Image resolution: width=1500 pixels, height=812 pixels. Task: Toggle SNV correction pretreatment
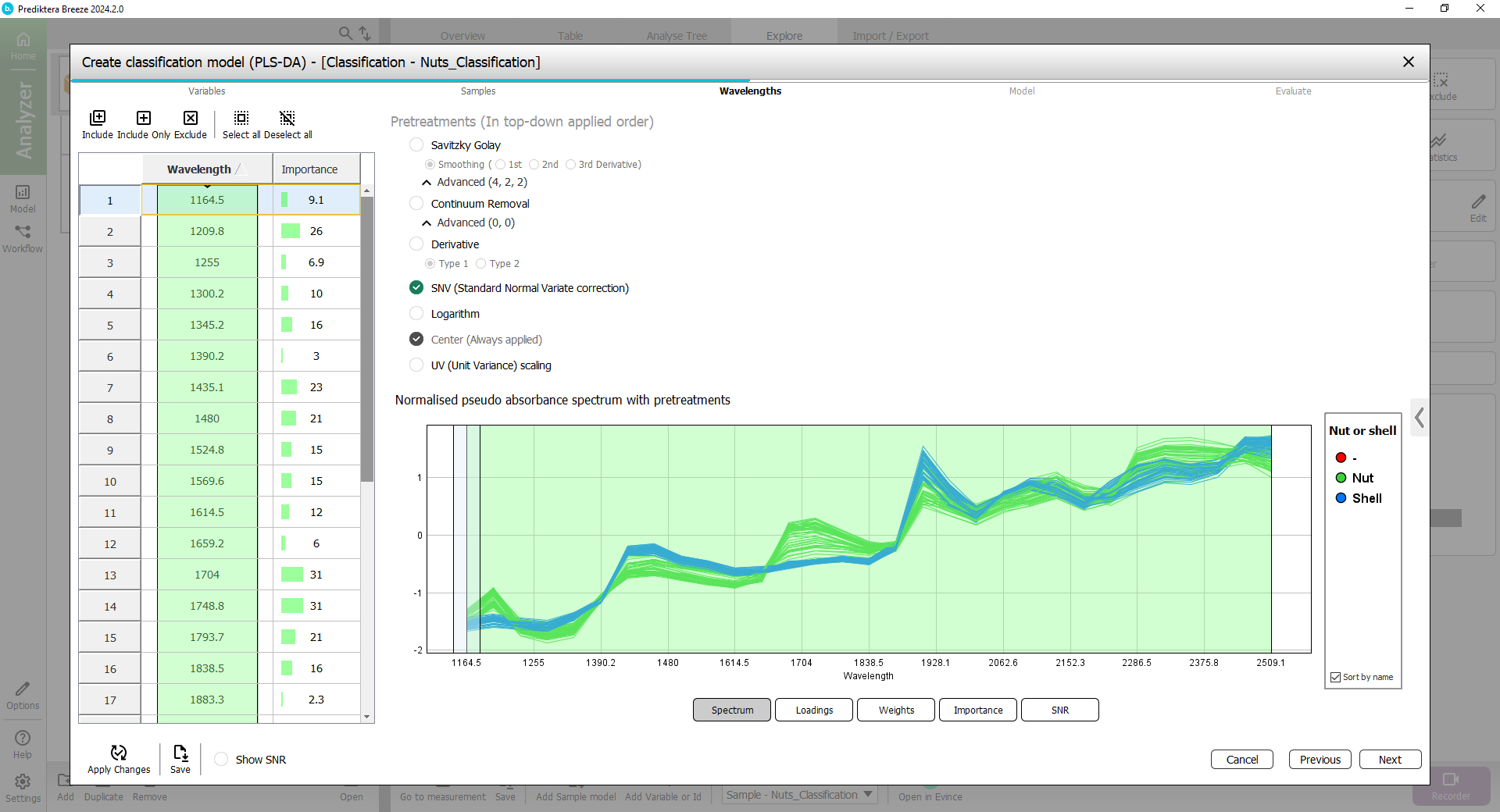(x=416, y=288)
